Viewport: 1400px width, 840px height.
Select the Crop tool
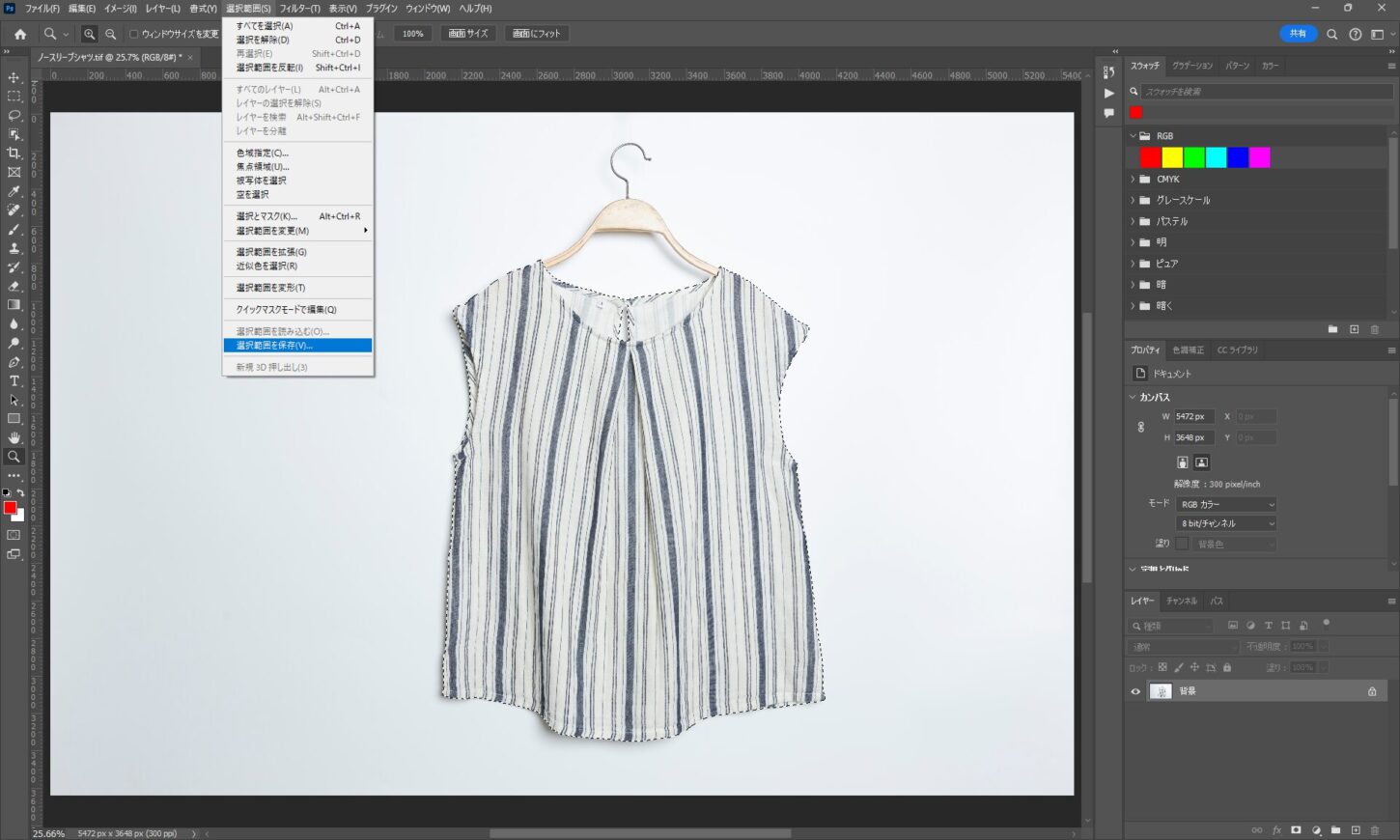[14, 154]
